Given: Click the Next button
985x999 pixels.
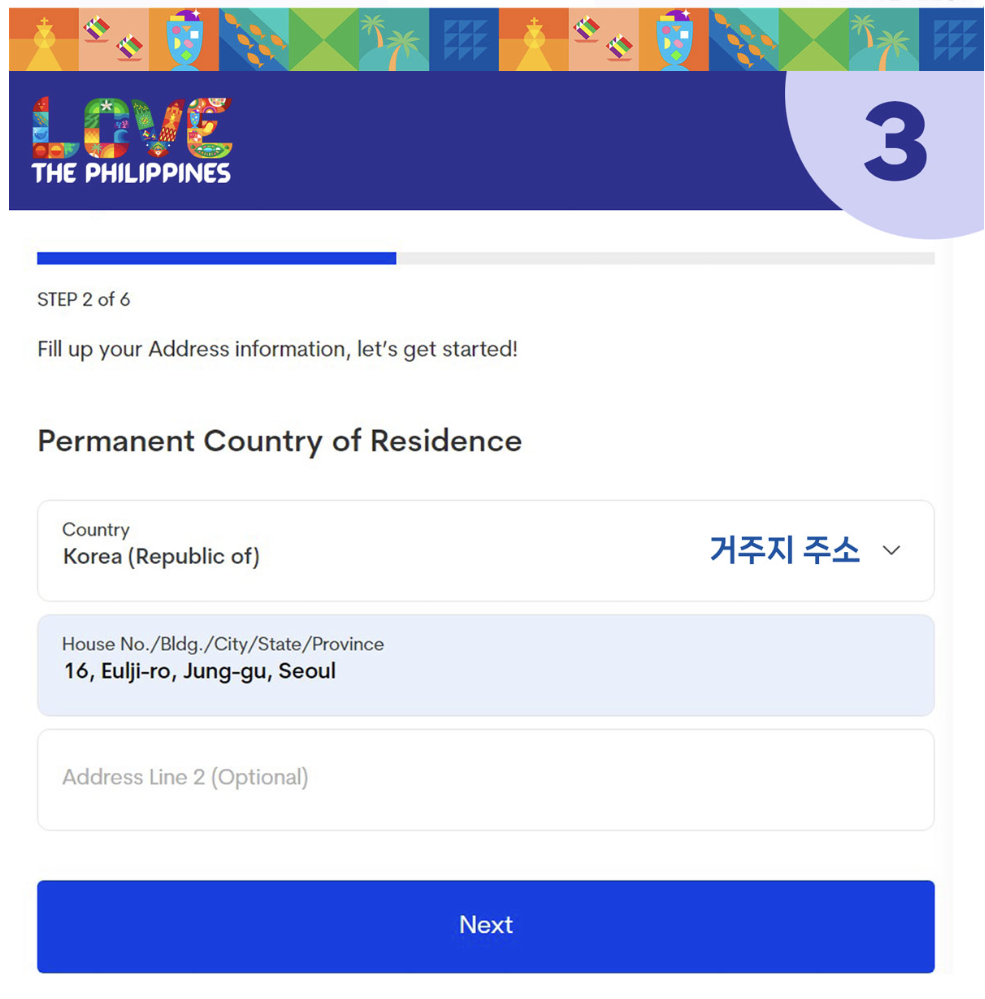Looking at the screenshot, I should point(485,926).
